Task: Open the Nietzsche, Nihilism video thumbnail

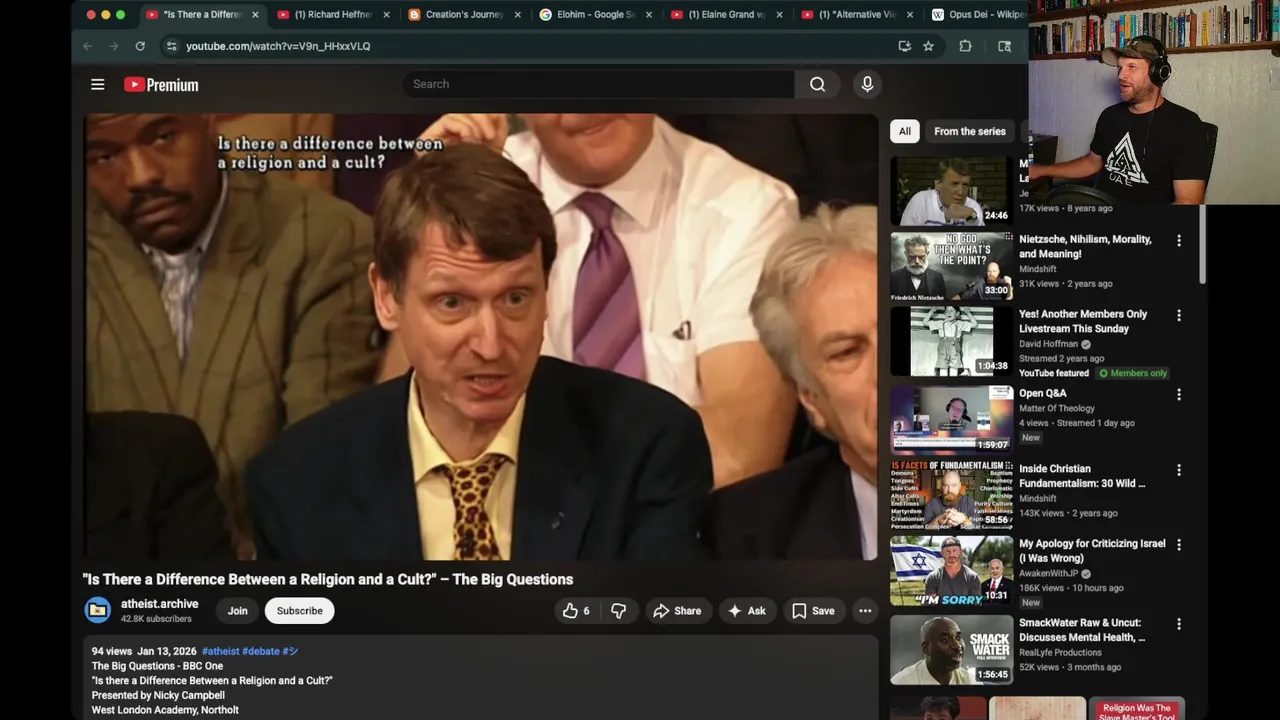Action: click(x=951, y=266)
